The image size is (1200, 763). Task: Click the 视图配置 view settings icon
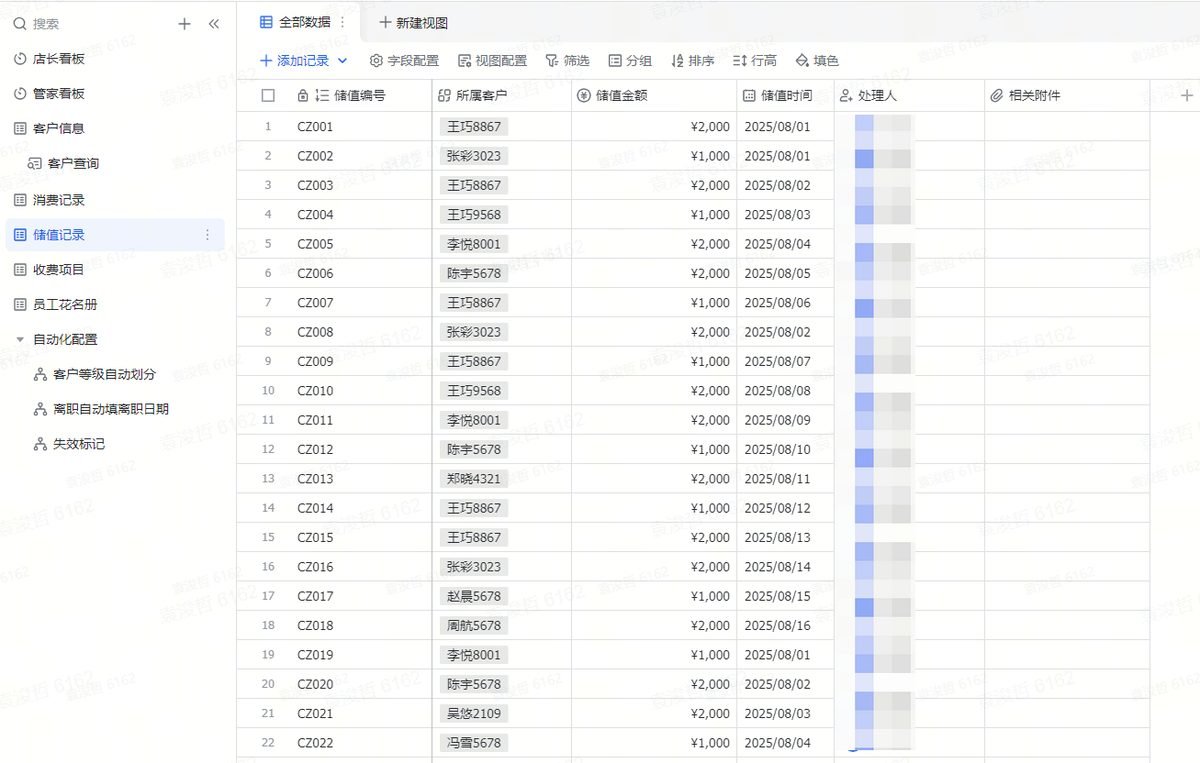click(x=464, y=61)
